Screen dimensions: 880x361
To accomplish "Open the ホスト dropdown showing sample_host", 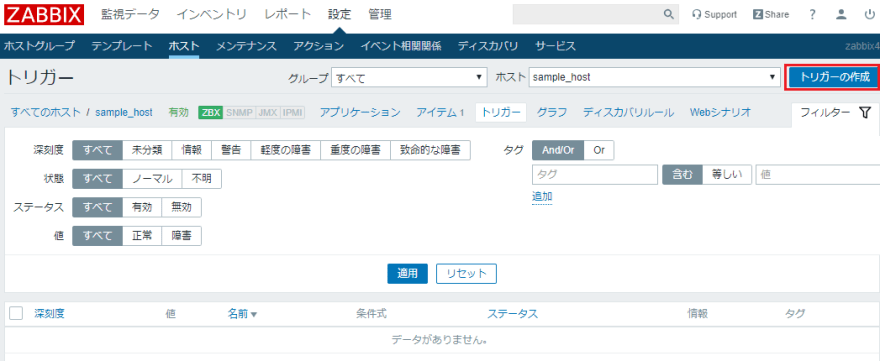I will pos(654,77).
